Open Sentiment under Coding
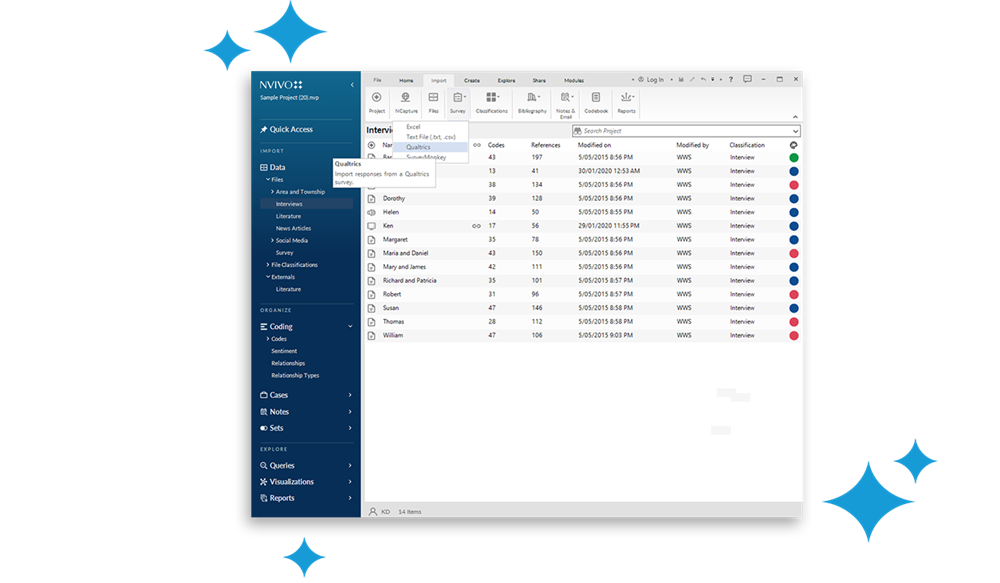 (284, 351)
